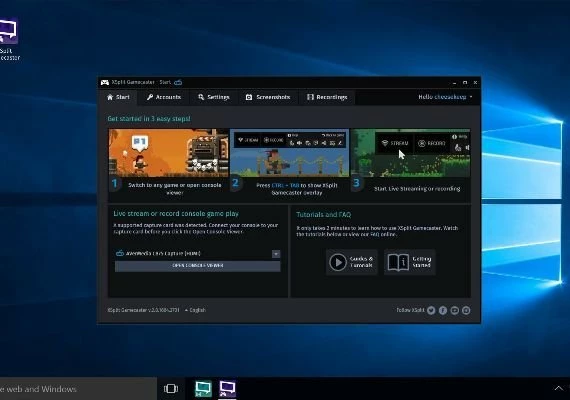Image resolution: width=570 pixels, height=400 pixels.
Task: Expand the Hello cheesekeep user menu
Action: 445,97
